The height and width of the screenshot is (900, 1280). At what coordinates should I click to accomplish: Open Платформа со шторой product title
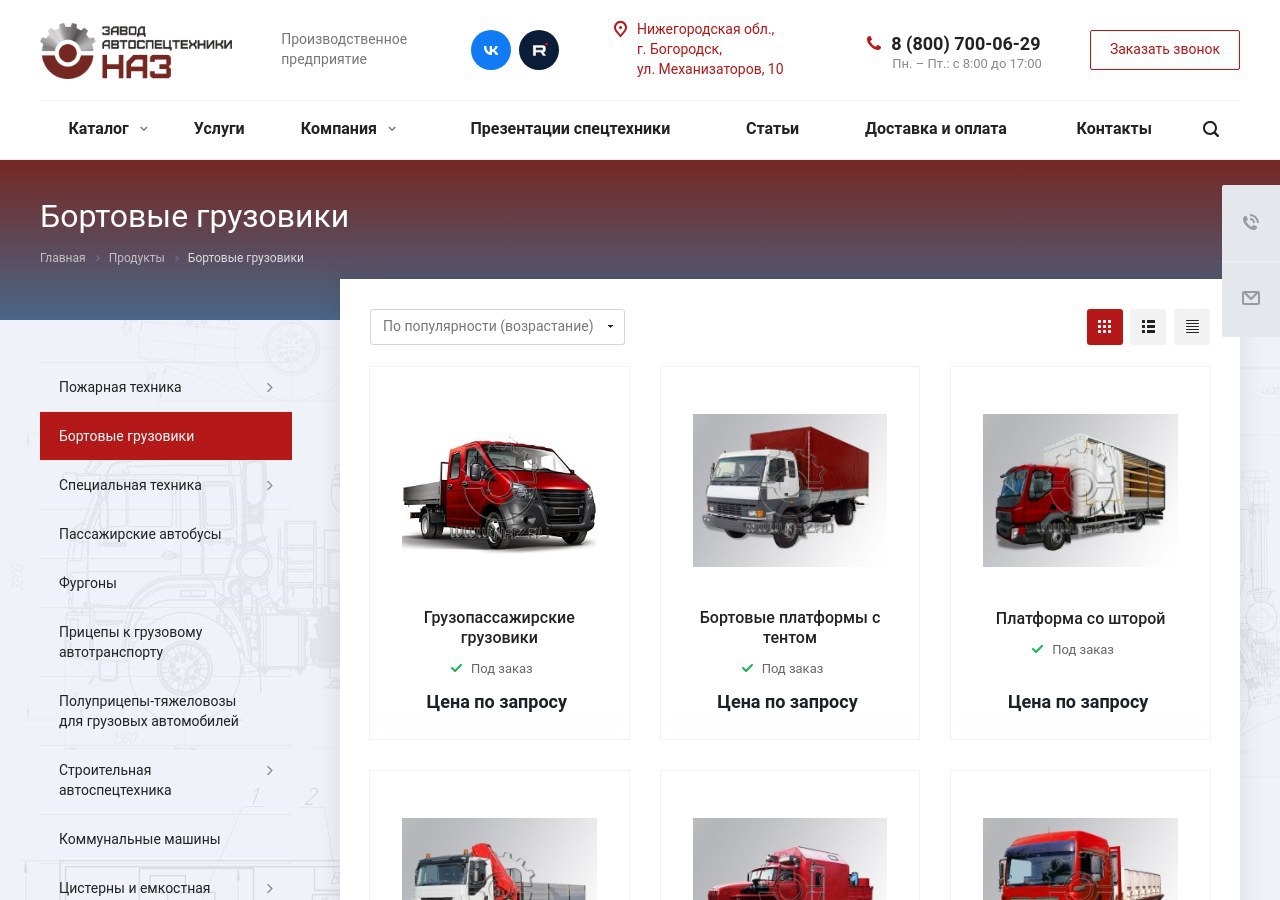click(1081, 619)
